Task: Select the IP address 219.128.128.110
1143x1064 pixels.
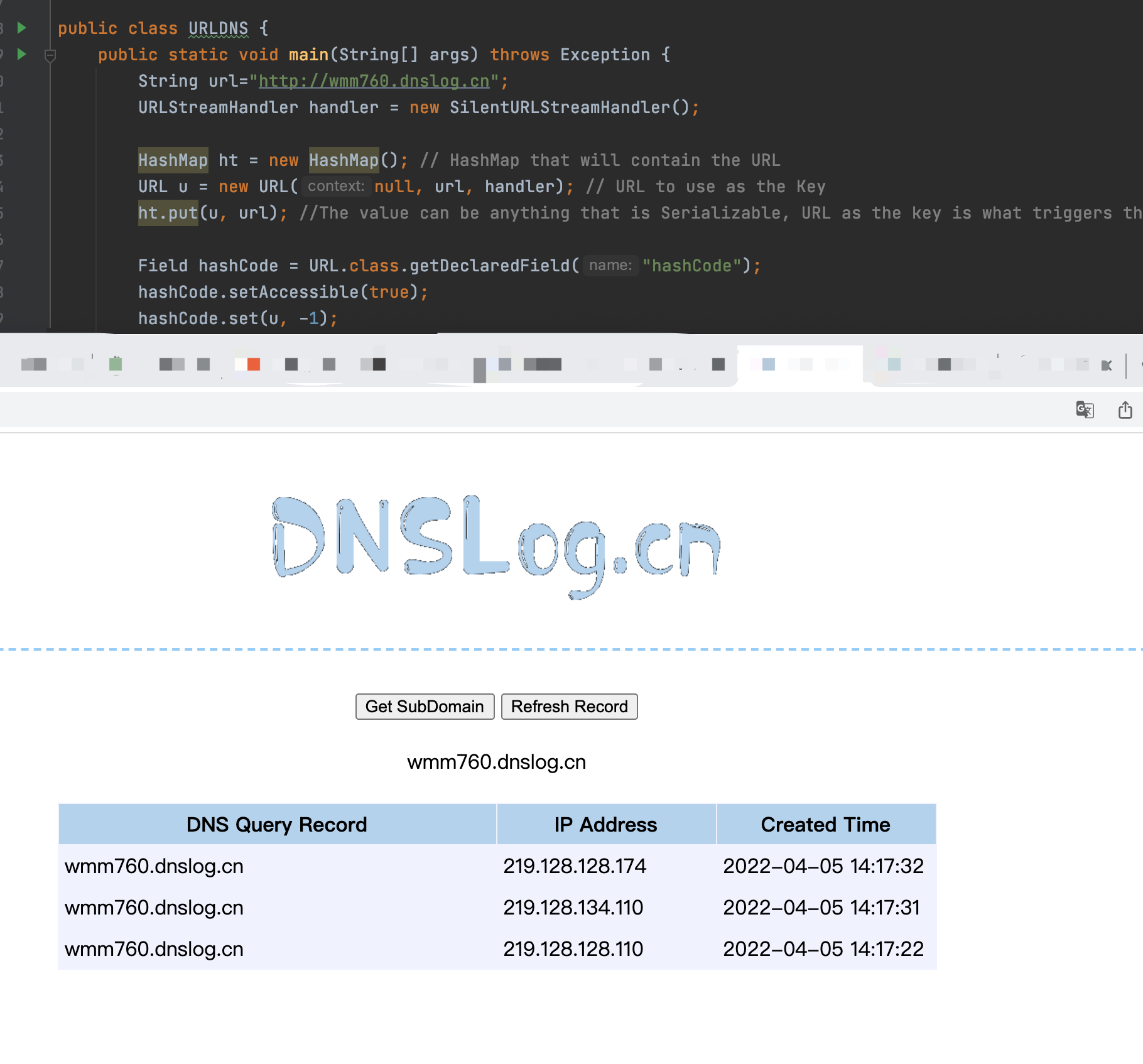Action: [x=573, y=949]
